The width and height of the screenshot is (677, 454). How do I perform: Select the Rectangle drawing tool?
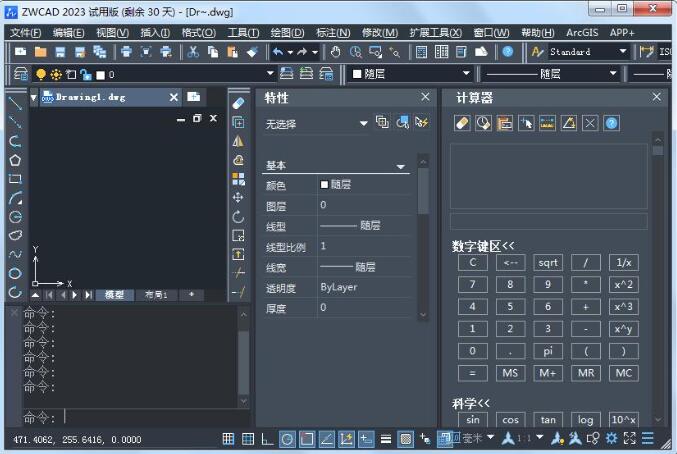click(x=15, y=179)
